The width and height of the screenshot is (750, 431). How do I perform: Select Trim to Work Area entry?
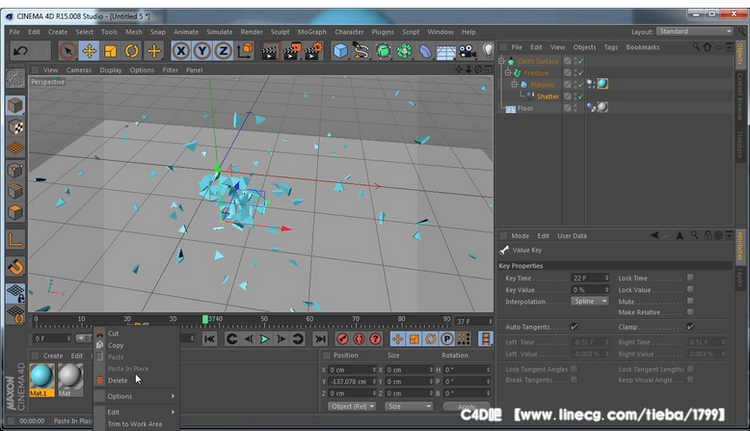135,424
